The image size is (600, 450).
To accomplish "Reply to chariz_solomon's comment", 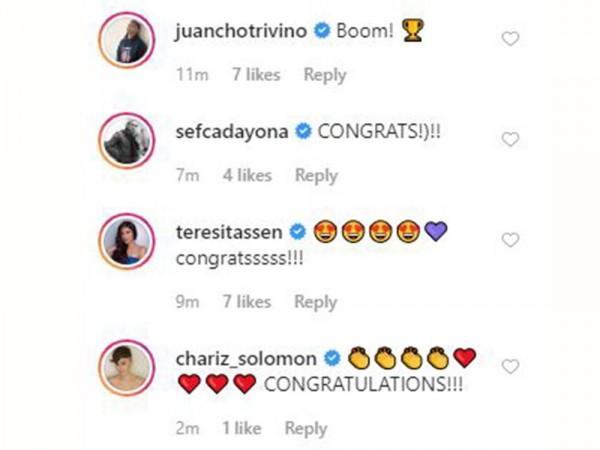I will [x=306, y=428].
